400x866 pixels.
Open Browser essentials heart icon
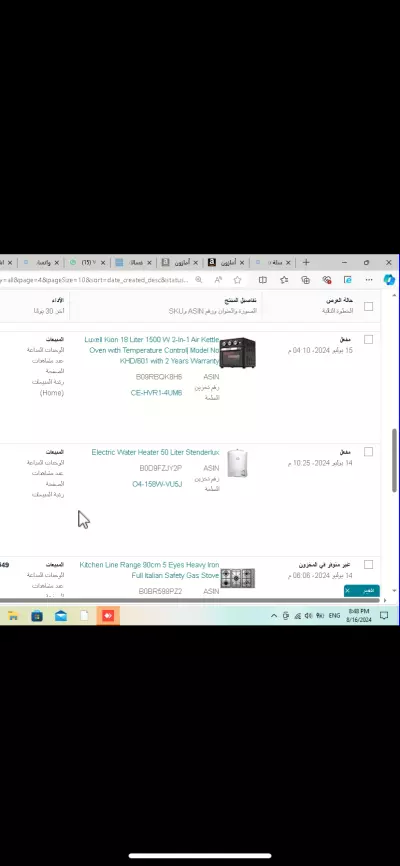(x=327, y=280)
